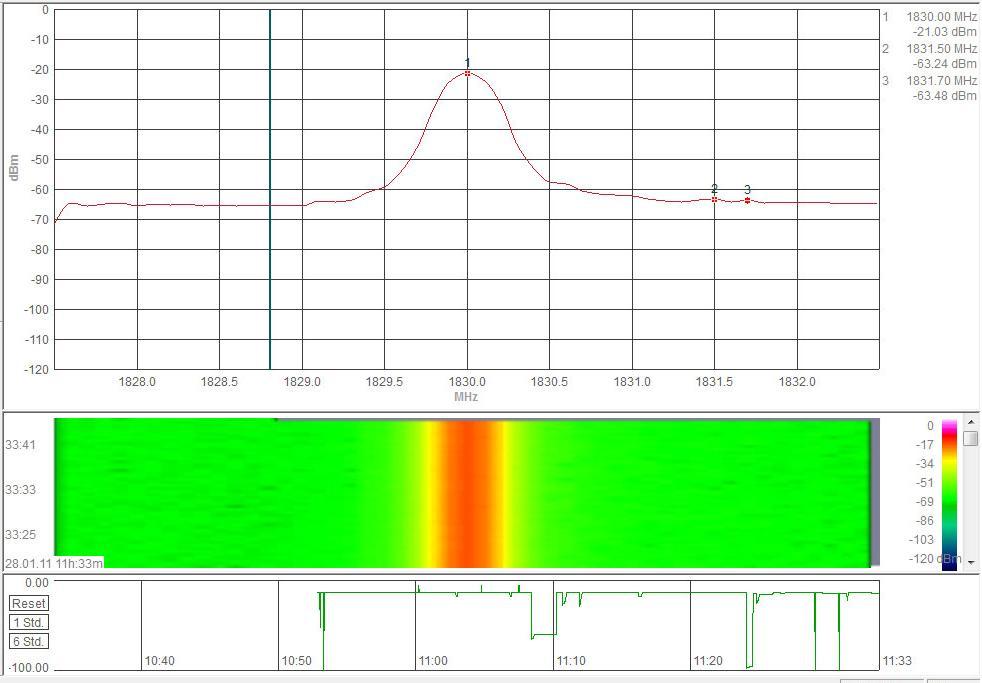This screenshot has width=982, height=683.
Task: Click marker 3 level -63.48 dBm
Action: pyautogui.click(x=944, y=96)
